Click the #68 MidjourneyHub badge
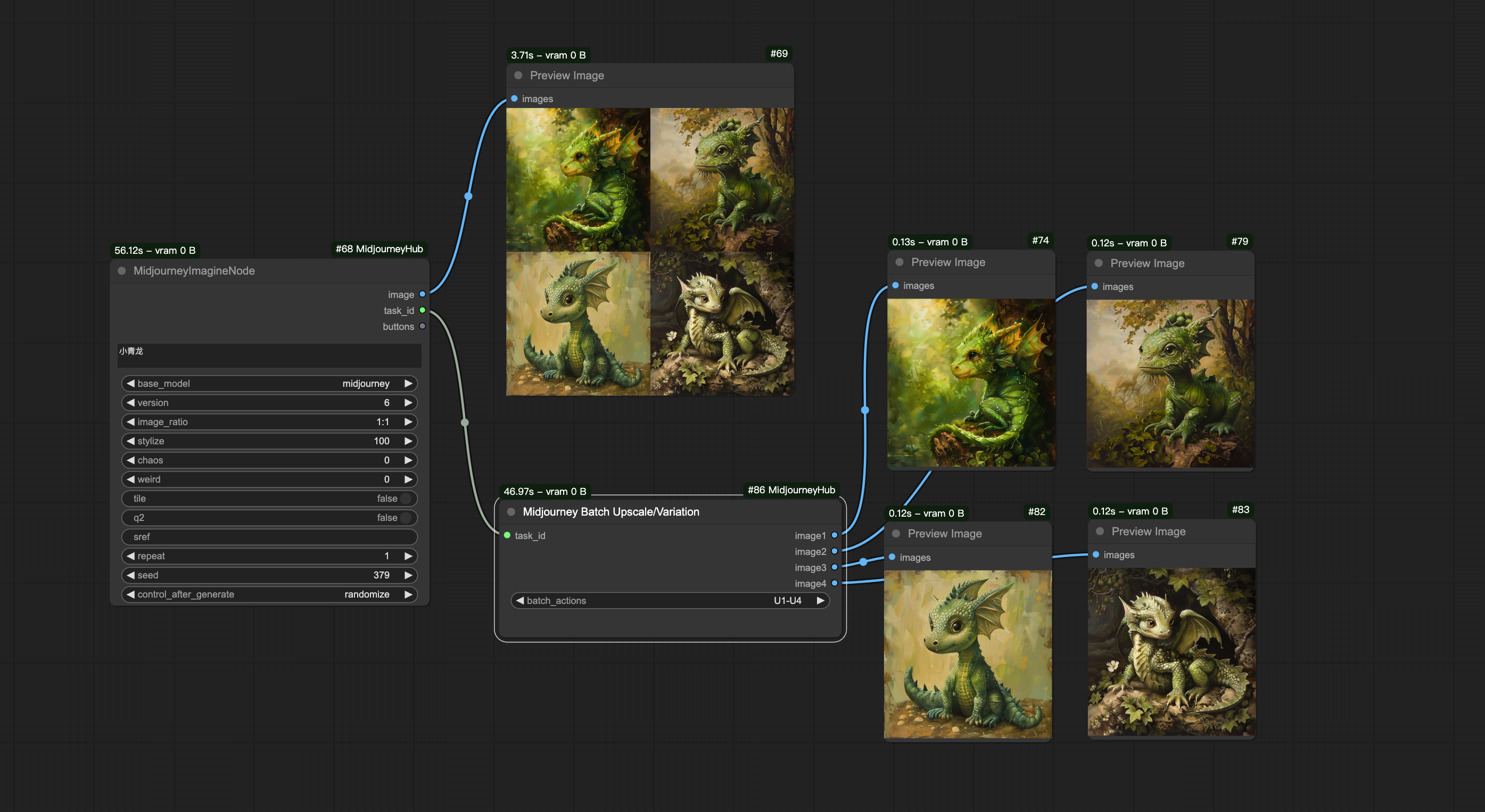Screen dimensions: 1485x812 point(379,249)
